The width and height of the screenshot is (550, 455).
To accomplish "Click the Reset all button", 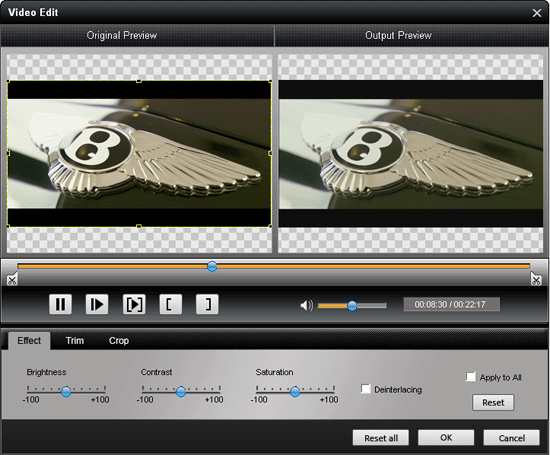I will (x=381, y=438).
